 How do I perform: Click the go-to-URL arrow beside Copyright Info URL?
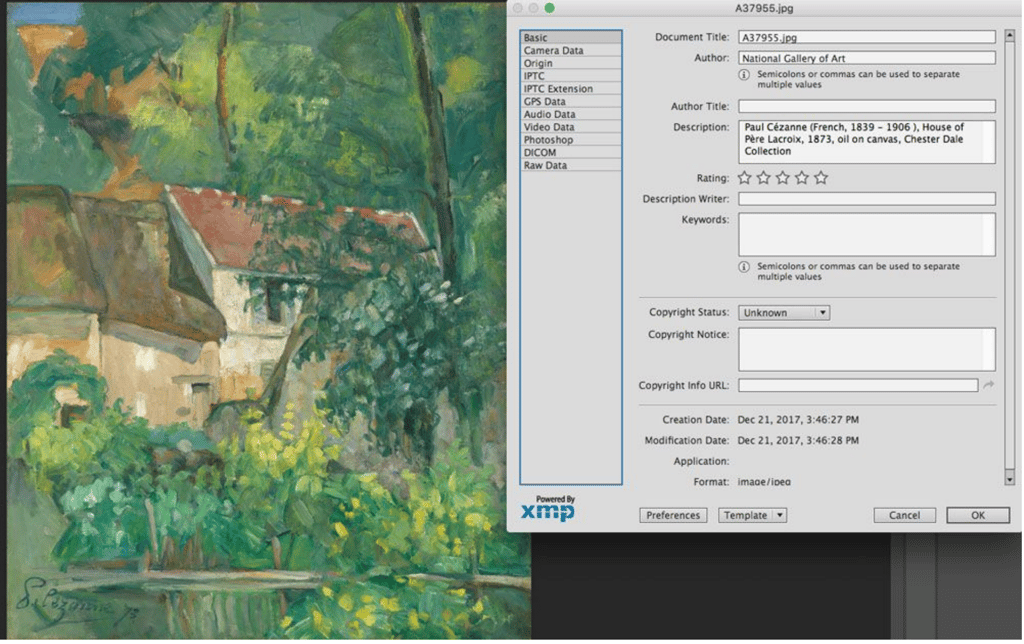click(x=989, y=385)
